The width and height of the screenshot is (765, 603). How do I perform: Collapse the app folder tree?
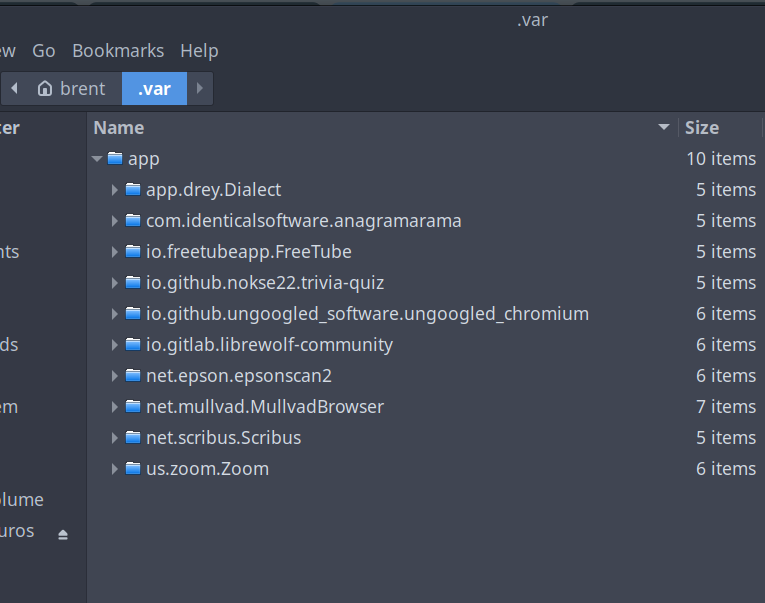(97, 158)
